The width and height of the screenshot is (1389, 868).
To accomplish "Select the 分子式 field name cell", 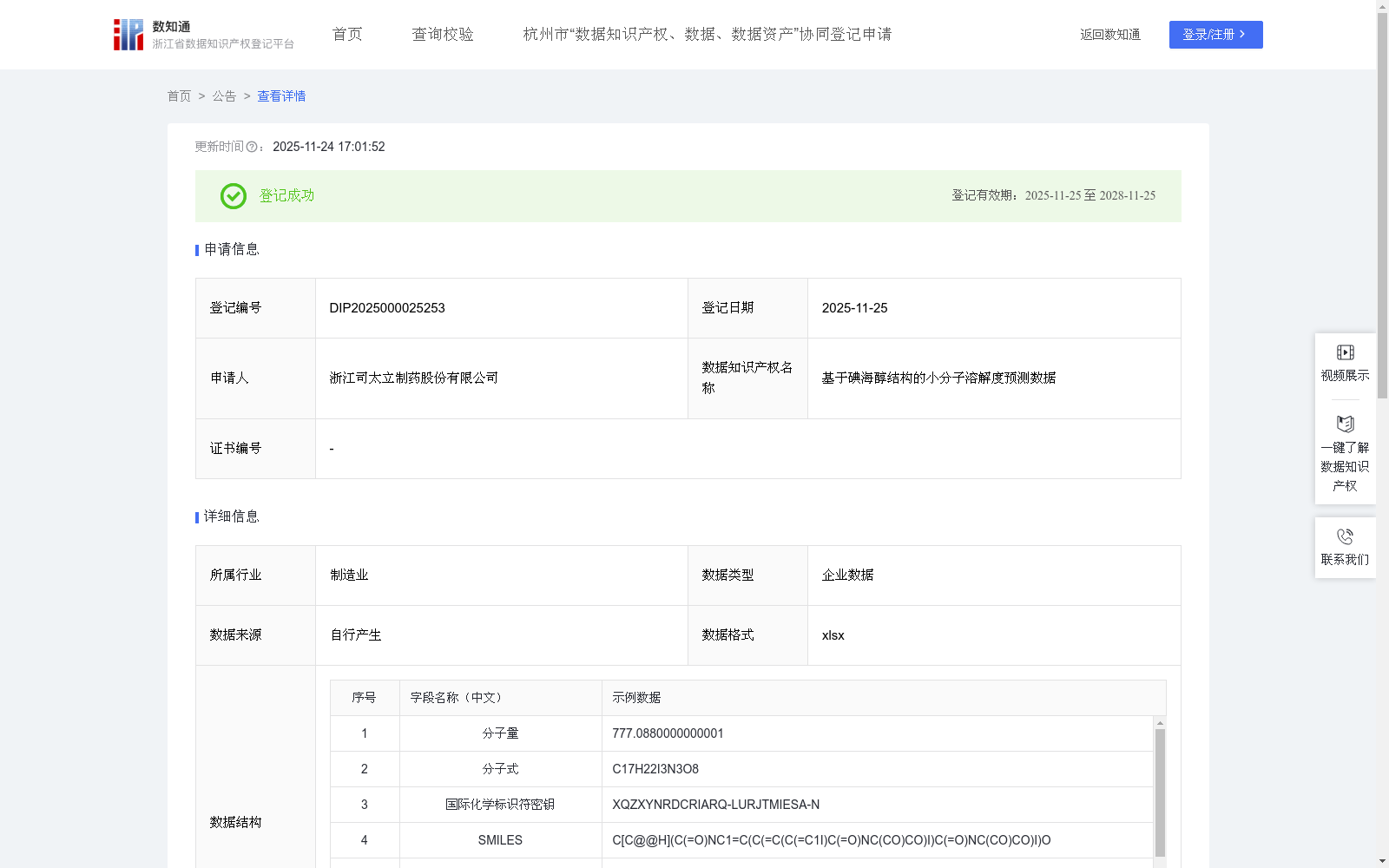I will tap(501, 769).
